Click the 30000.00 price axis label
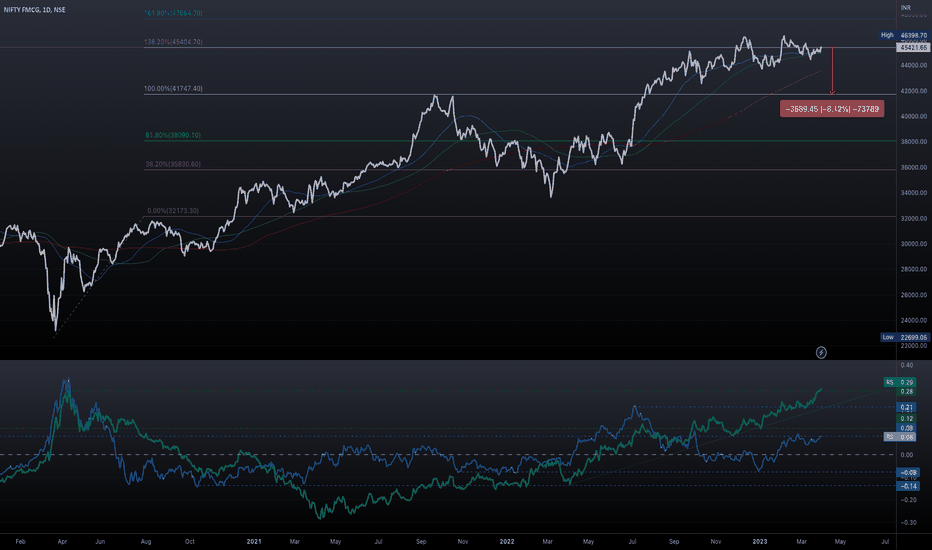Screen dimensions: 932x550 pyautogui.click(x=914, y=244)
